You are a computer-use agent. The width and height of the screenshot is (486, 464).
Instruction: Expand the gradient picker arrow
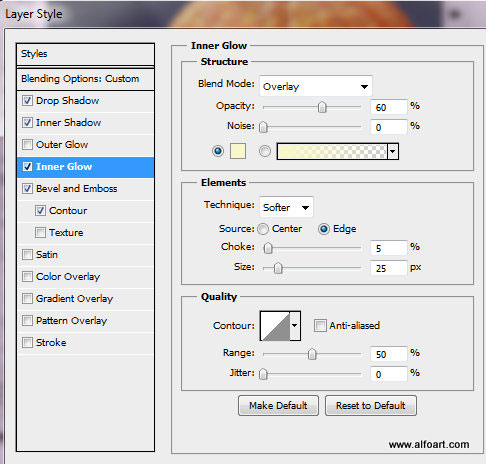click(393, 152)
